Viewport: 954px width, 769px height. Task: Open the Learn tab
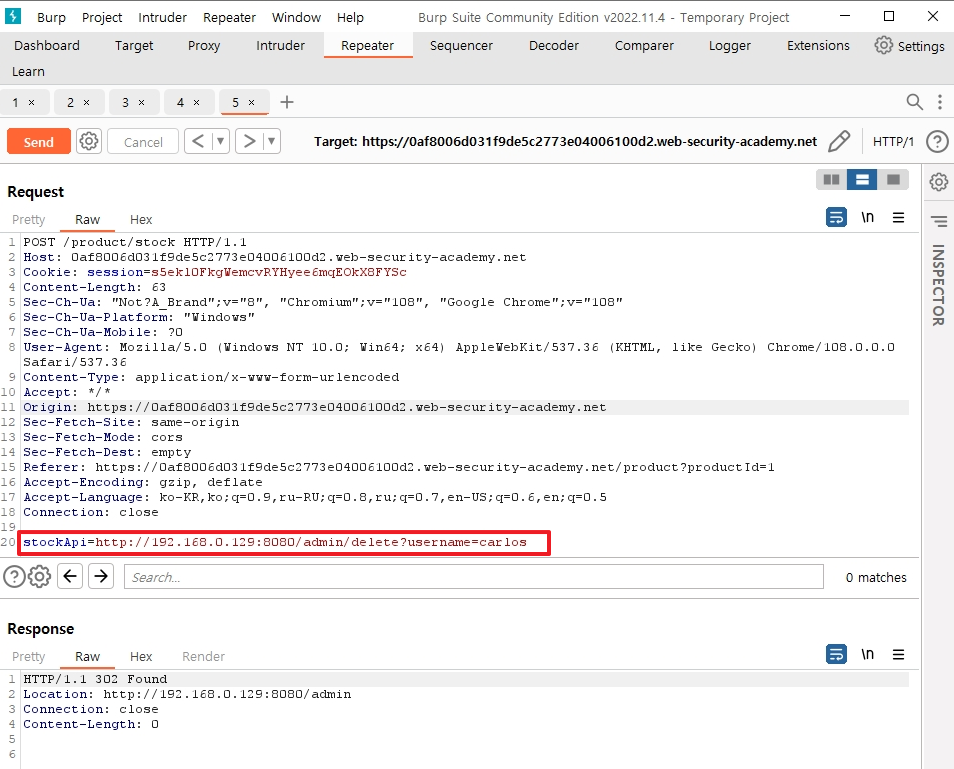tap(29, 72)
